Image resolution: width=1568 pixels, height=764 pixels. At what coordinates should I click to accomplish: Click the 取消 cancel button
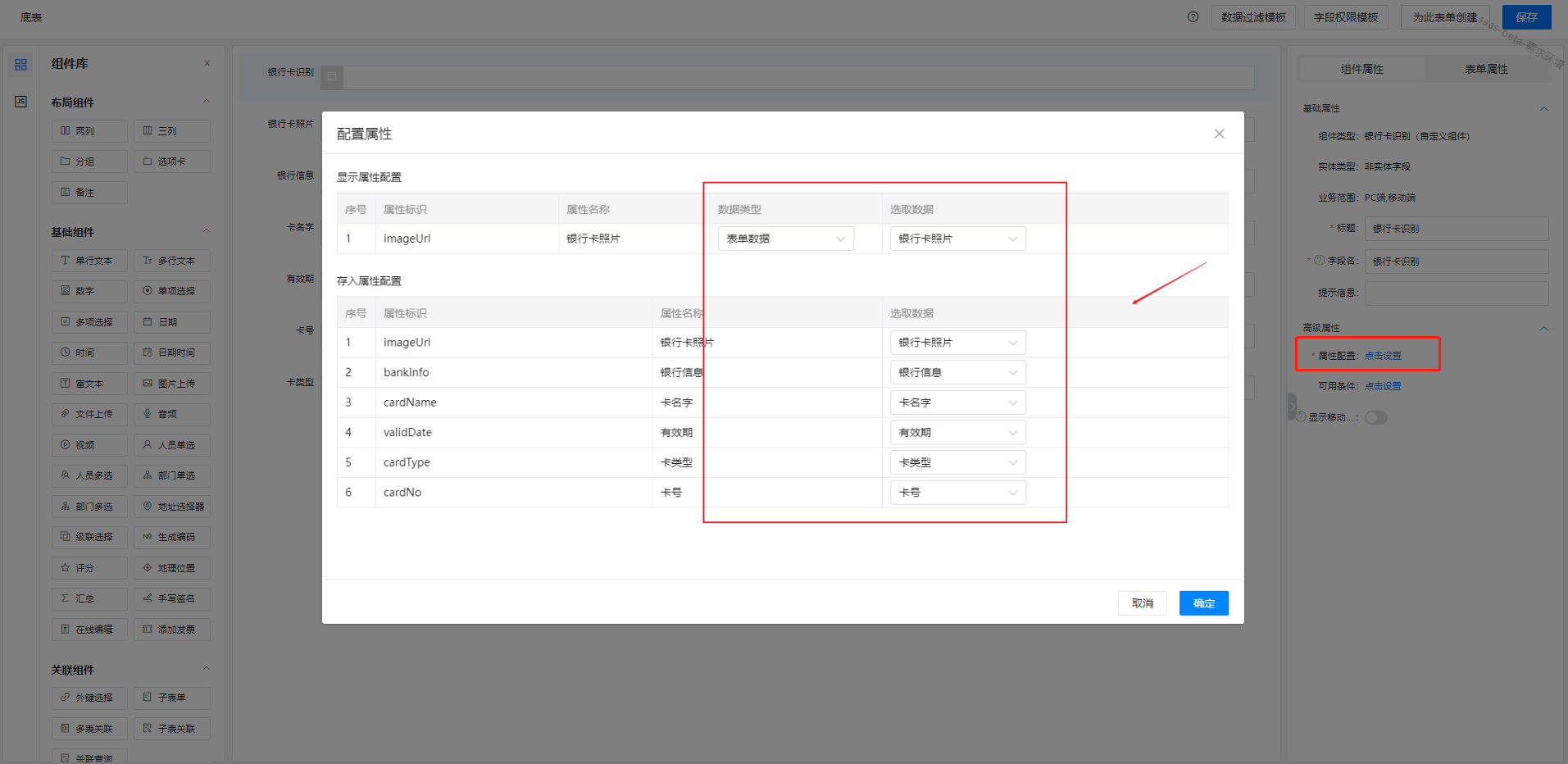[x=1142, y=603]
